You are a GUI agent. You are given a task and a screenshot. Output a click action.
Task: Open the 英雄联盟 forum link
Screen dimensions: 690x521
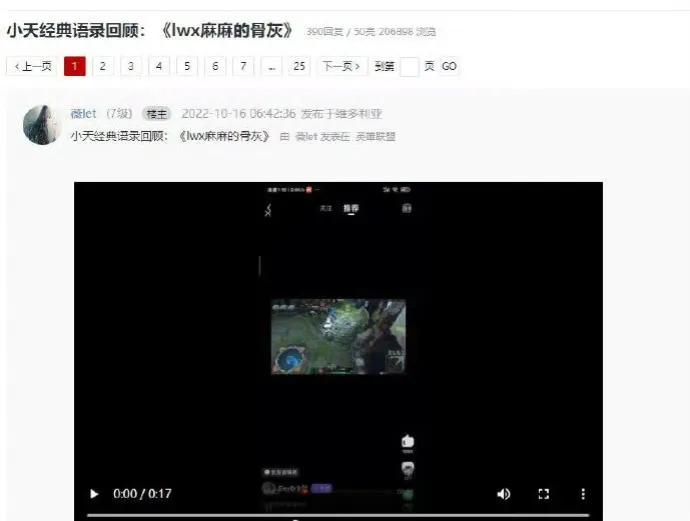tap(375, 137)
